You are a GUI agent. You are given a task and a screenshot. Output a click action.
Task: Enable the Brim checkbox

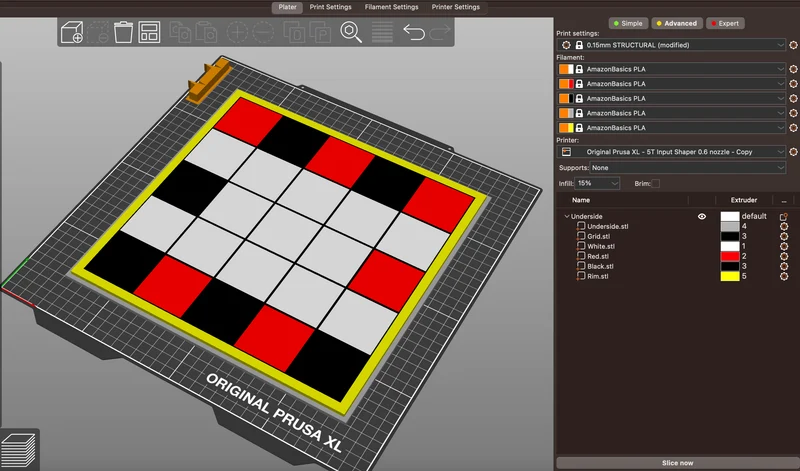656,183
